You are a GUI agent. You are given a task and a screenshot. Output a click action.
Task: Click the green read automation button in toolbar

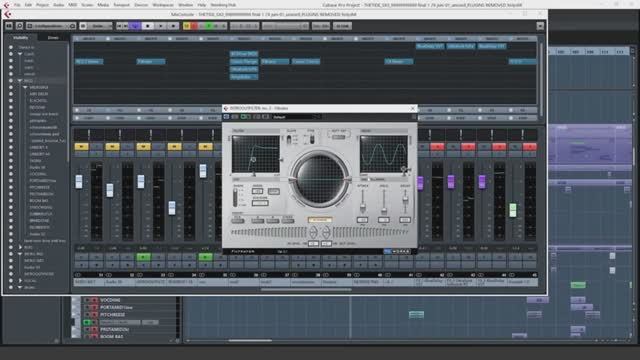pos(209,26)
